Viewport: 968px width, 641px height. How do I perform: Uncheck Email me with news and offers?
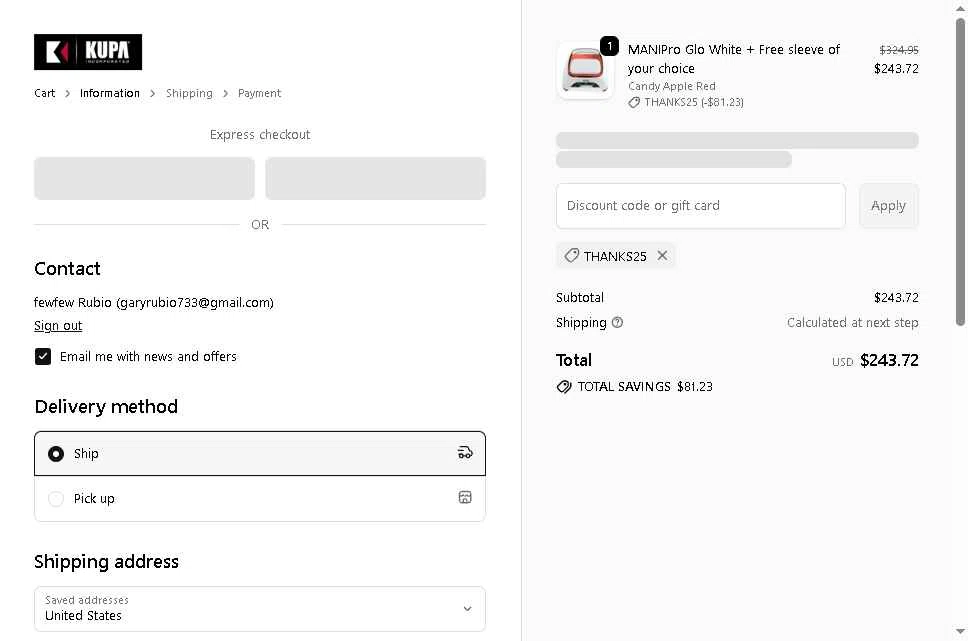tap(43, 356)
